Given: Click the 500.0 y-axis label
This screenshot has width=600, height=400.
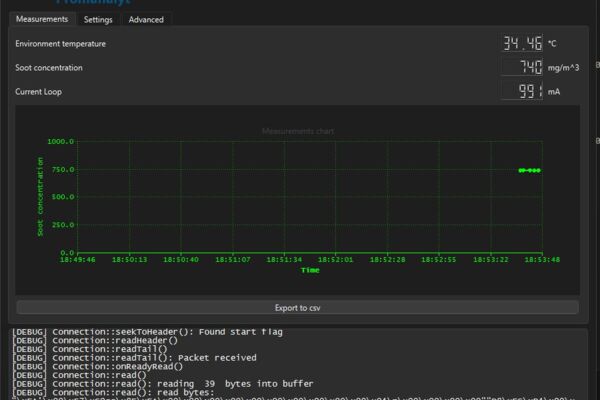Looking at the screenshot, I should [x=63, y=197].
